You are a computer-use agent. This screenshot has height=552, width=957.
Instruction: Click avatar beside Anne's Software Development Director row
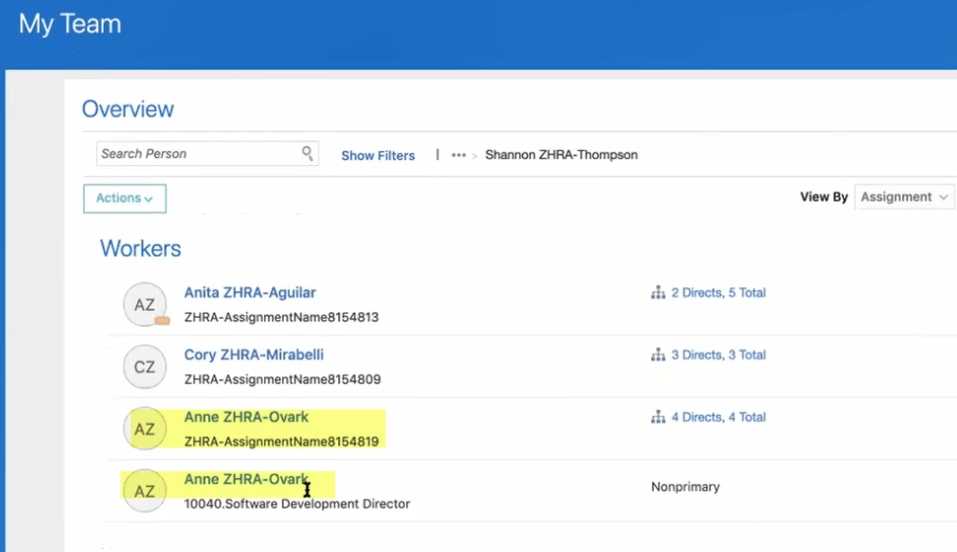point(145,491)
